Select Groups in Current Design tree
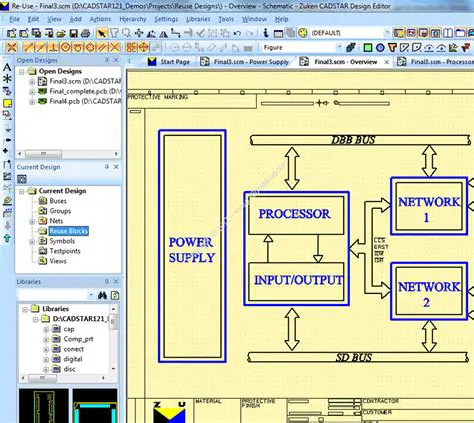Viewport: 474px width, 423px height. coord(60,211)
